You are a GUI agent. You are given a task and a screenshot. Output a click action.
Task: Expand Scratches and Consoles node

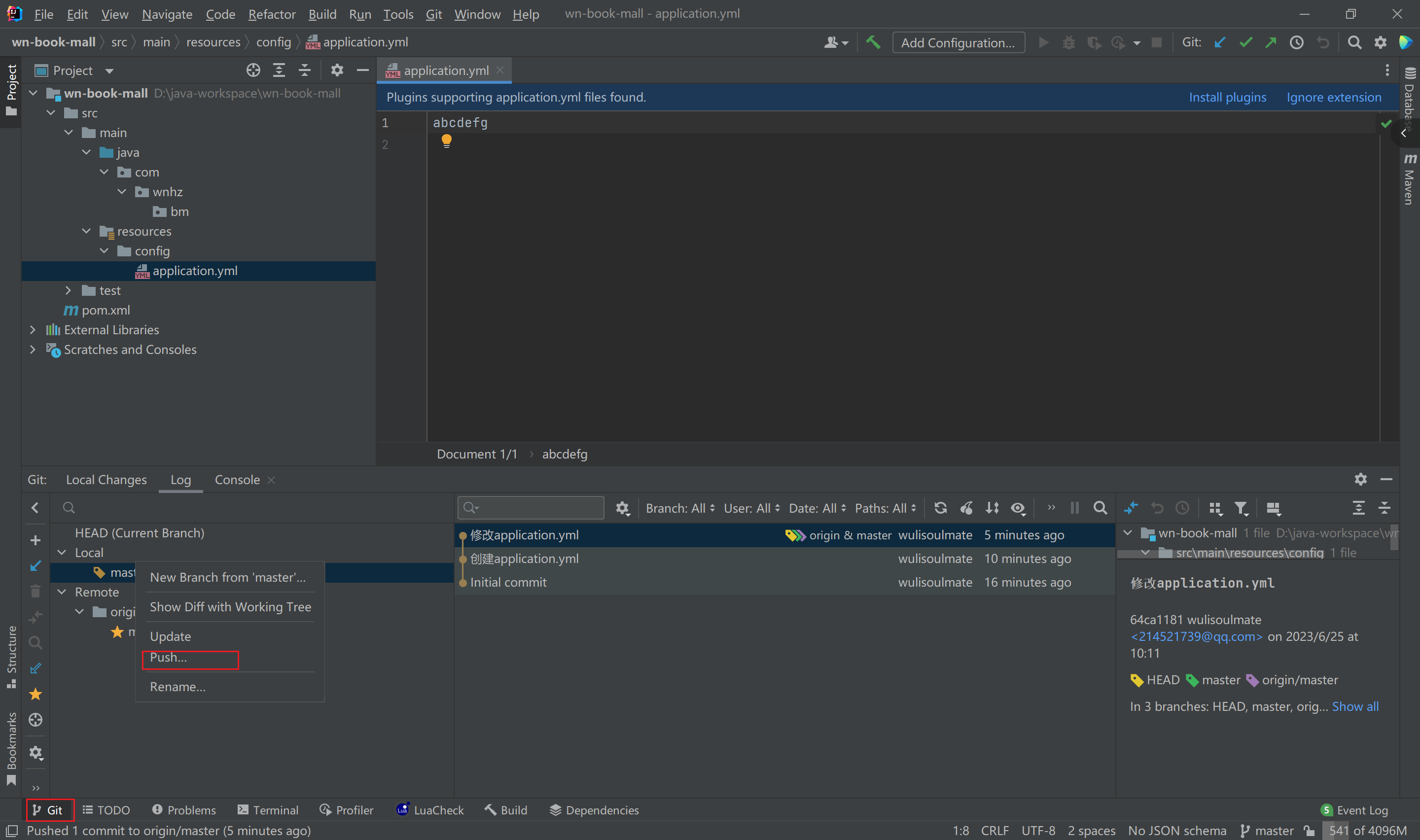[33, 349]
